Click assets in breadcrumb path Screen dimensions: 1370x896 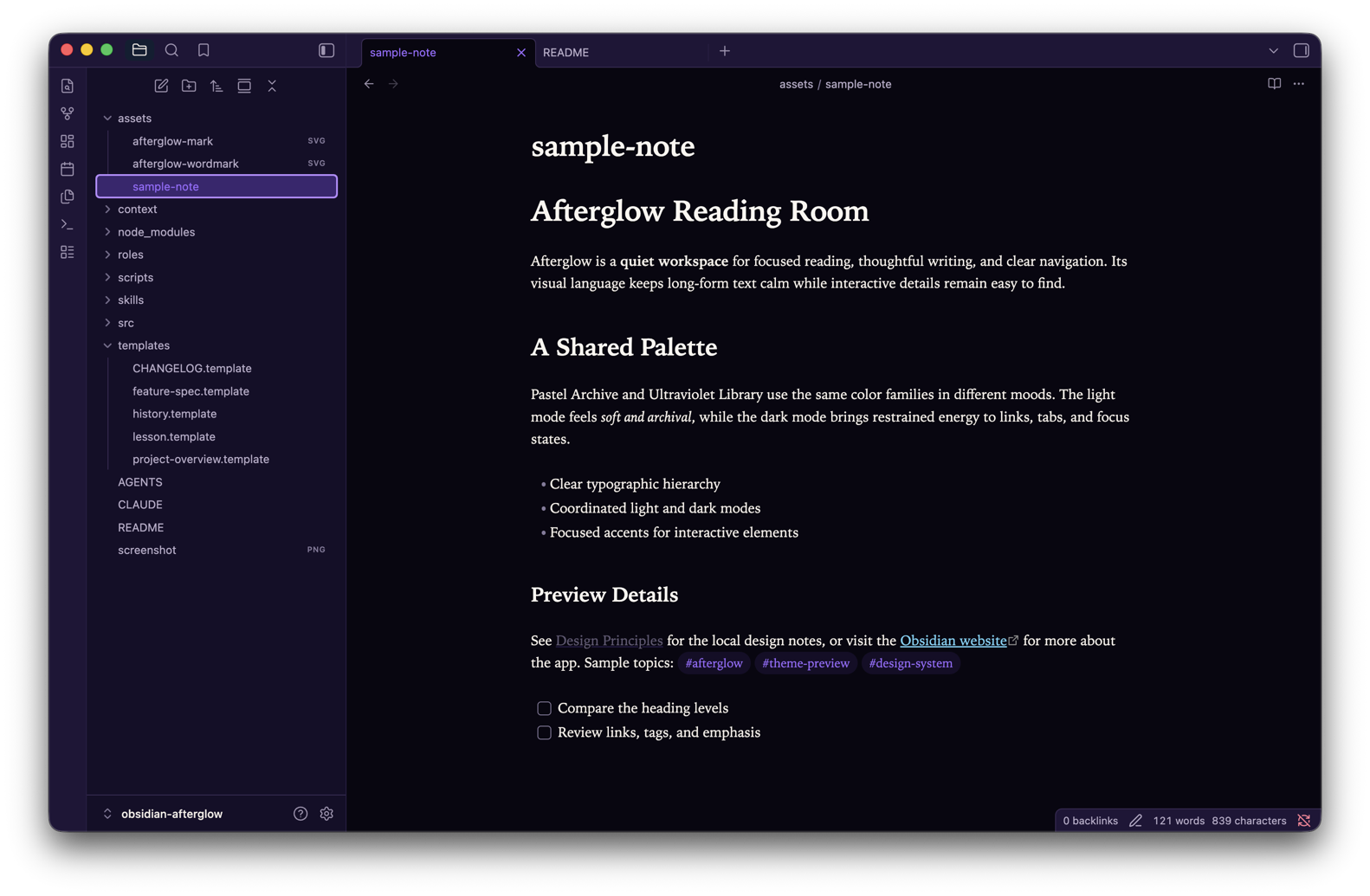pos(796,84)
